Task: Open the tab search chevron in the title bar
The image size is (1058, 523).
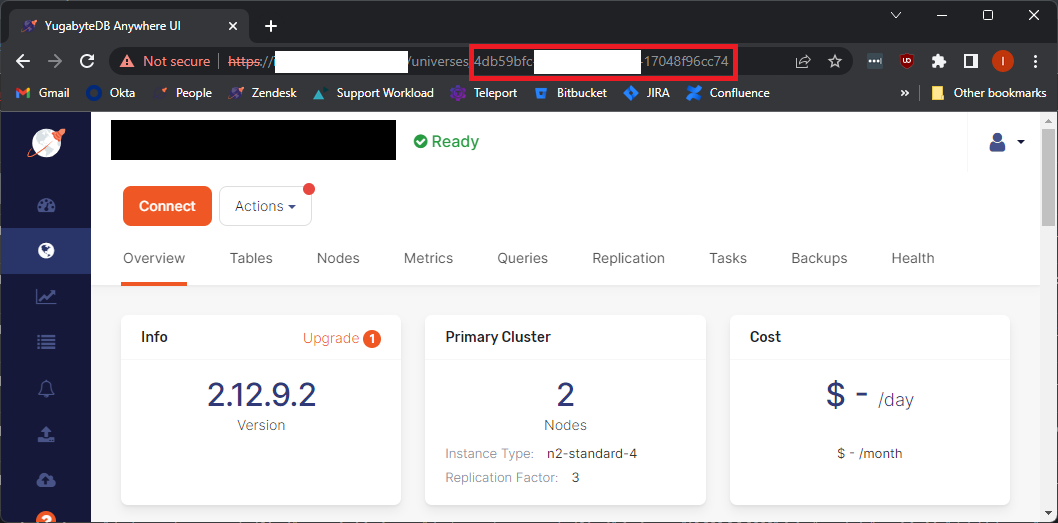Action: pyautogui.click(x=896, y=15)
